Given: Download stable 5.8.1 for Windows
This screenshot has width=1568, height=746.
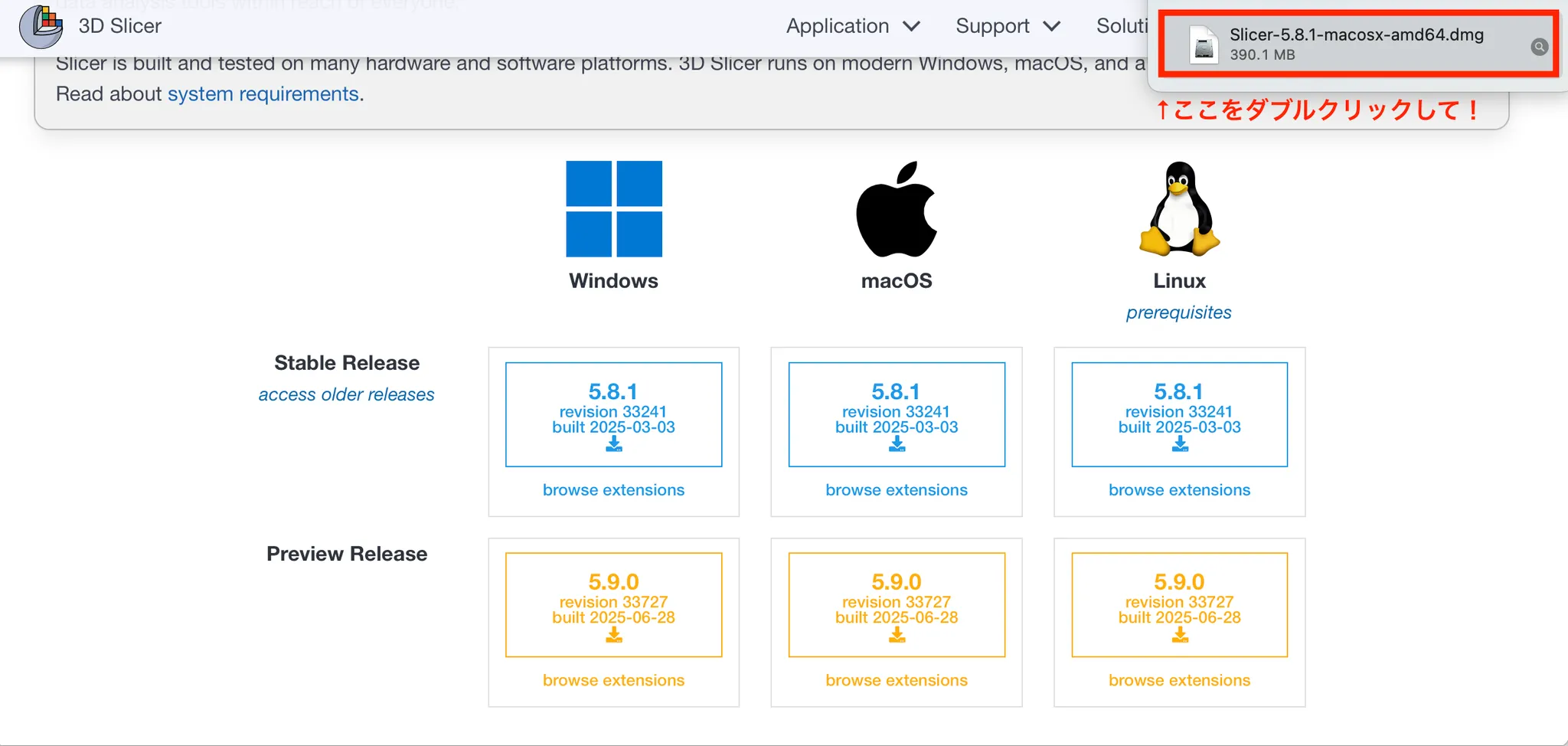Looking at the screenshot, I should (614, 414).
